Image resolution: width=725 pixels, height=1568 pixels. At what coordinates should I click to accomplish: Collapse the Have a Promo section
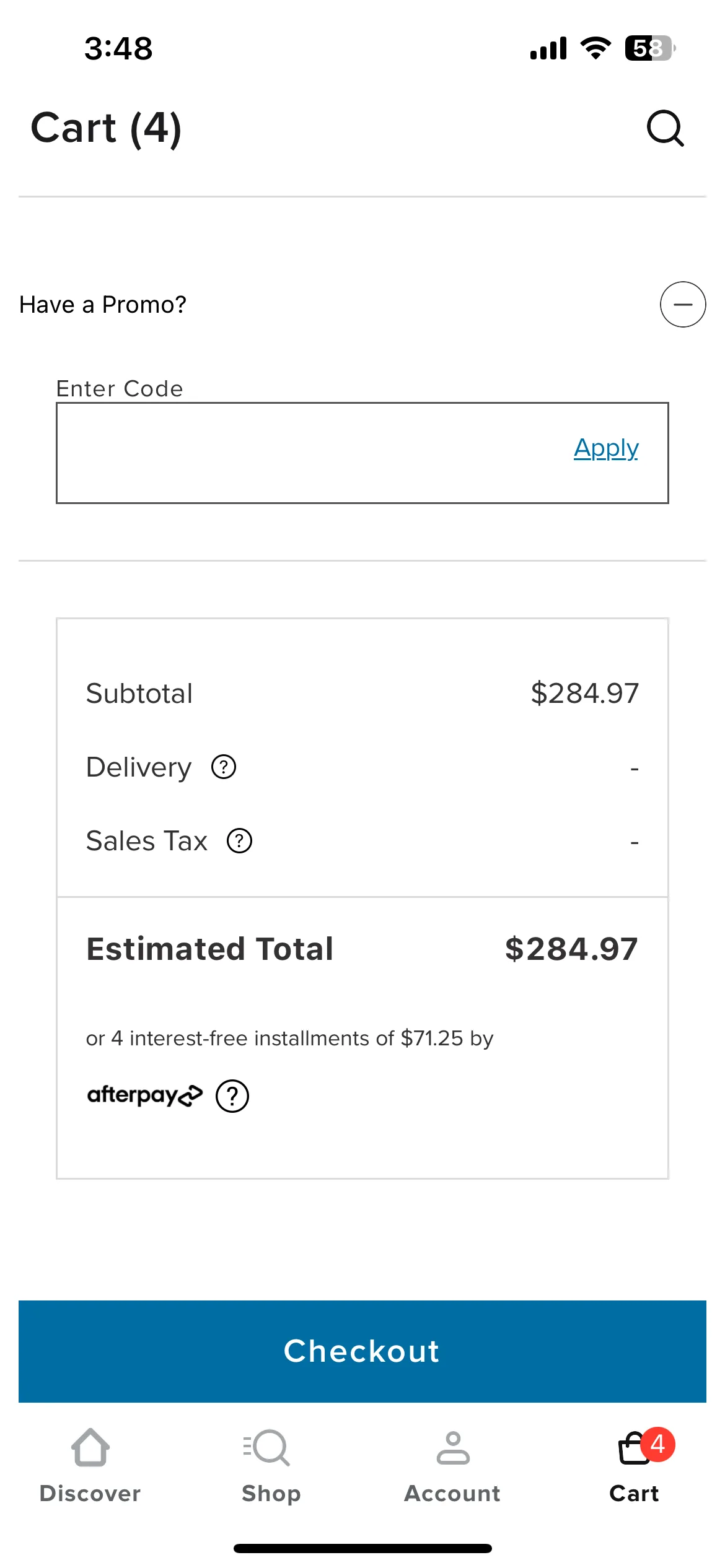coord(682,304)
